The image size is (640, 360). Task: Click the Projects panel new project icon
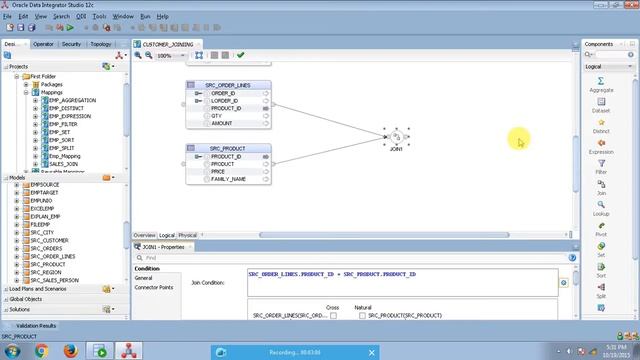pos(106,66)
